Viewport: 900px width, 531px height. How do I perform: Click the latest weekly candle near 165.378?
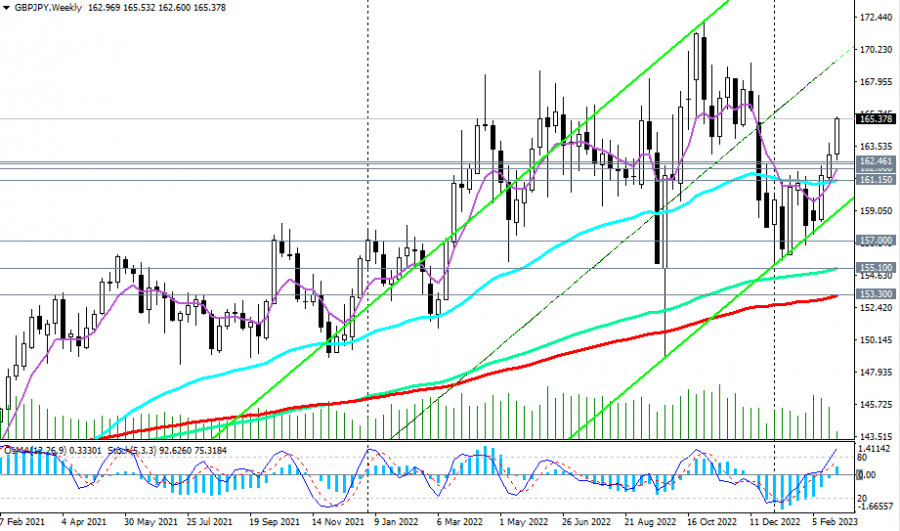tap(837, 137)
